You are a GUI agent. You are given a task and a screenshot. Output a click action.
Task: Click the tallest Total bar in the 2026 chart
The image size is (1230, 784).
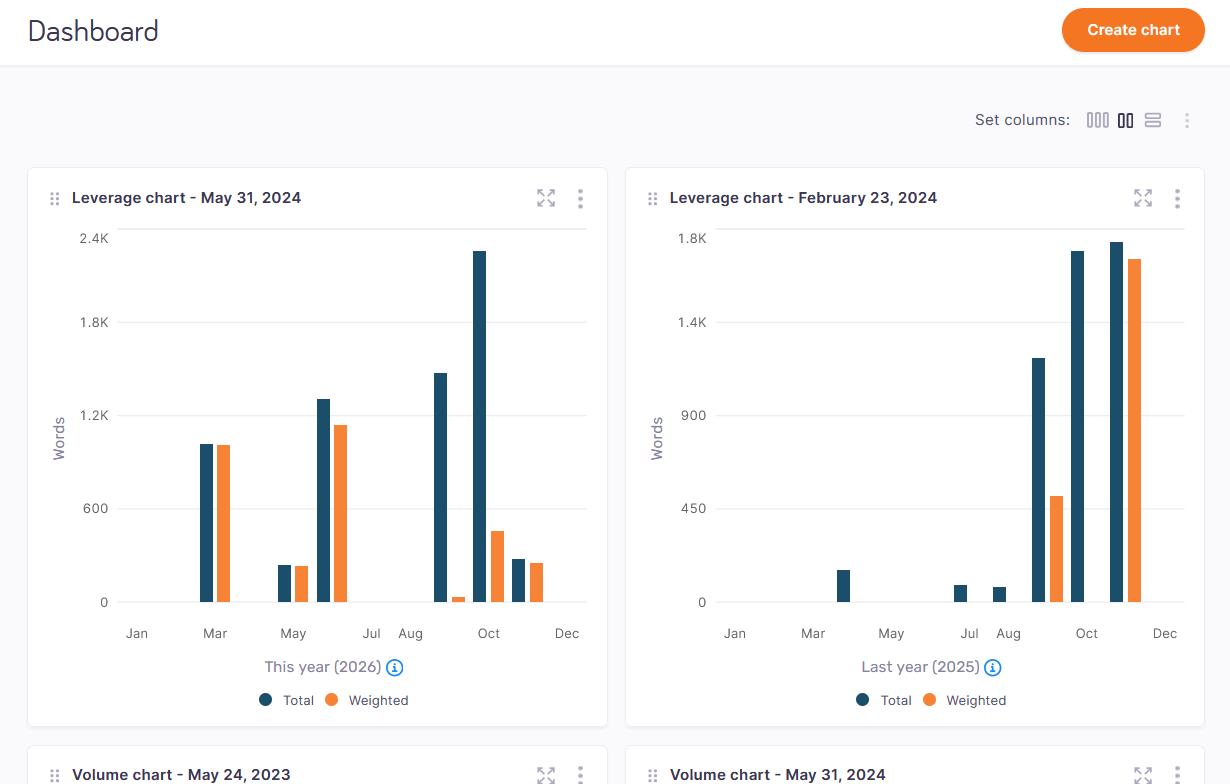(479, 426)
